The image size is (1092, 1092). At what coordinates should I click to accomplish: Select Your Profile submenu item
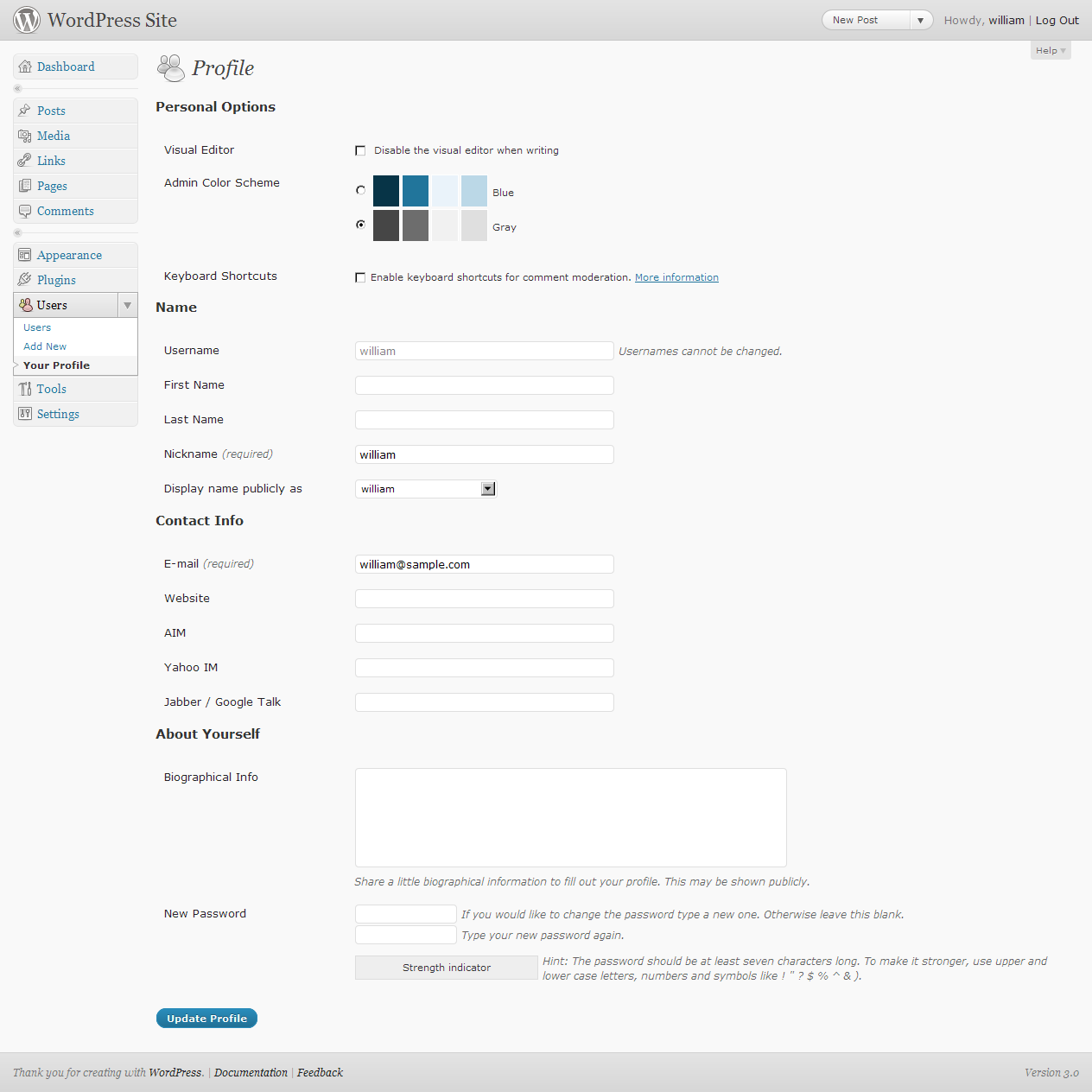[x=56, y=365]
